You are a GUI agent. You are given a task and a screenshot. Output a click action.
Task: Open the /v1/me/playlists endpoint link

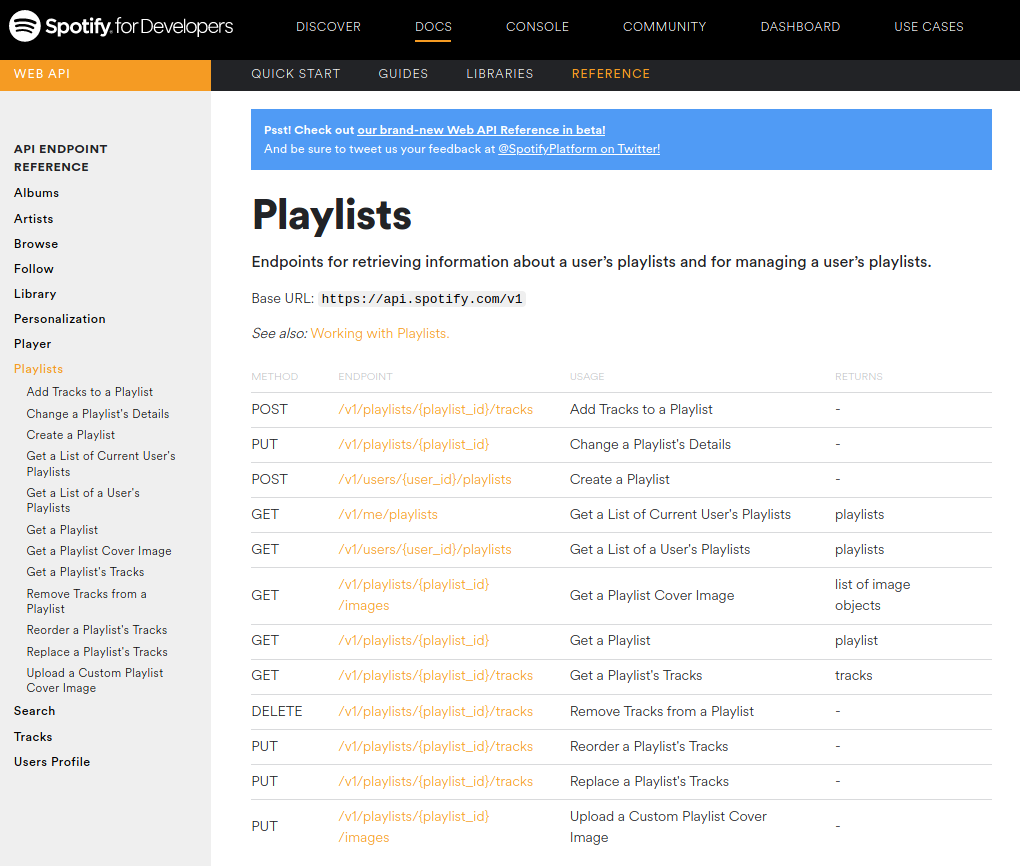[x=388, y=515]
